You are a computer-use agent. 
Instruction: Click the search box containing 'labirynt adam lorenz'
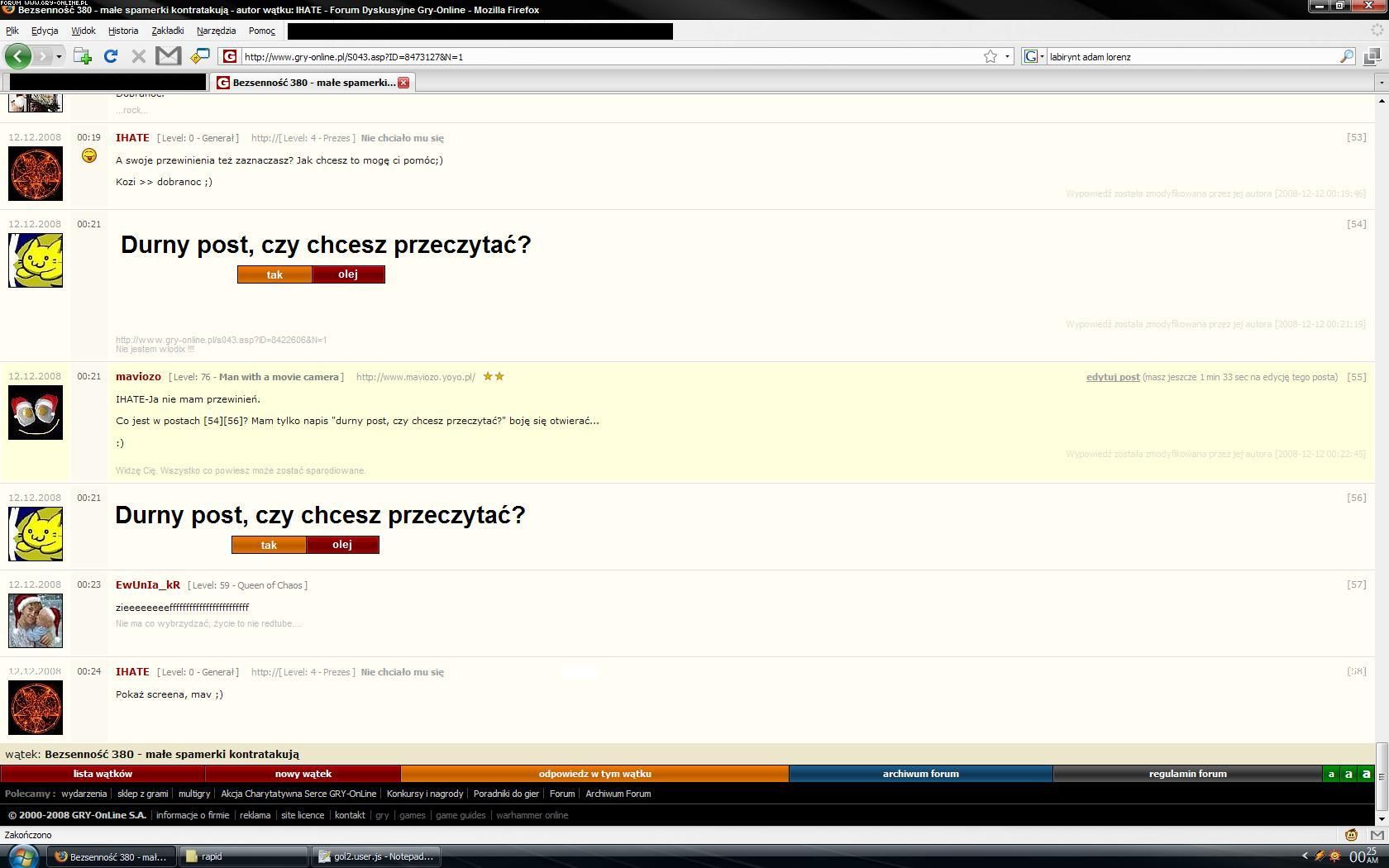1192,56
